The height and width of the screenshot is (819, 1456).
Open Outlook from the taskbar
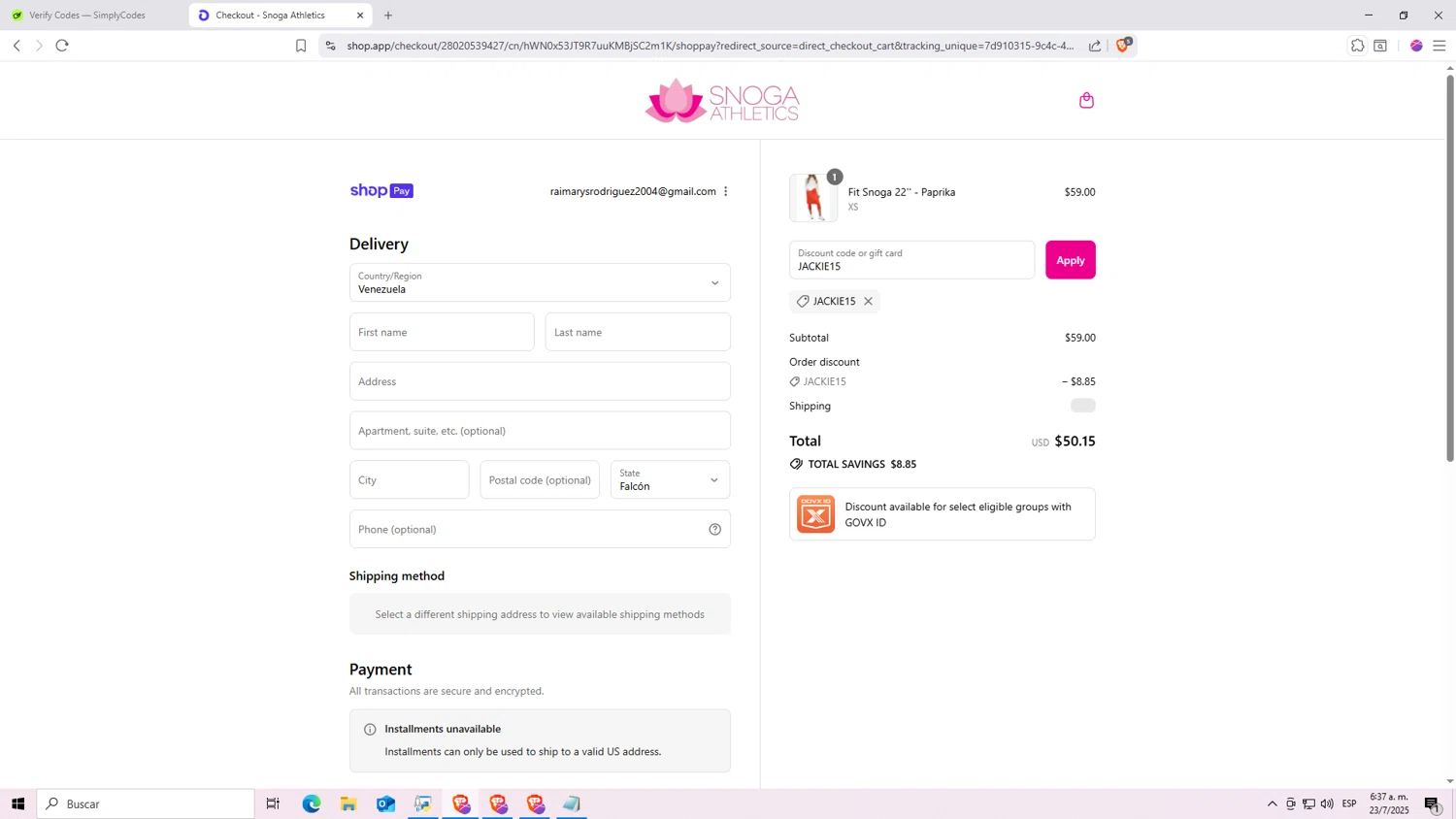[385, 803]
